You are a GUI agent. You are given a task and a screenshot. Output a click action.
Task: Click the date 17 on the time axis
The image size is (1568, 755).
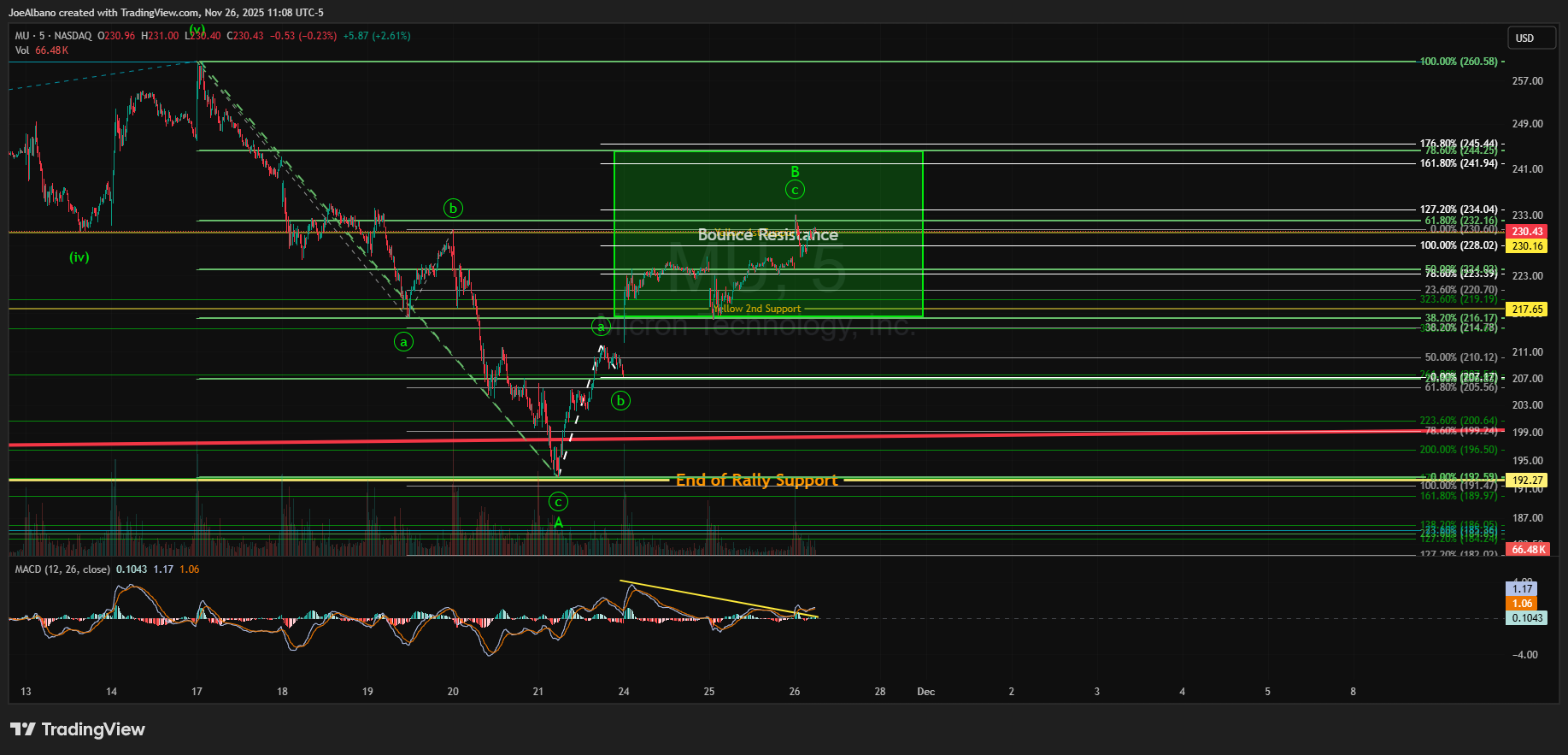coord(197,692)
